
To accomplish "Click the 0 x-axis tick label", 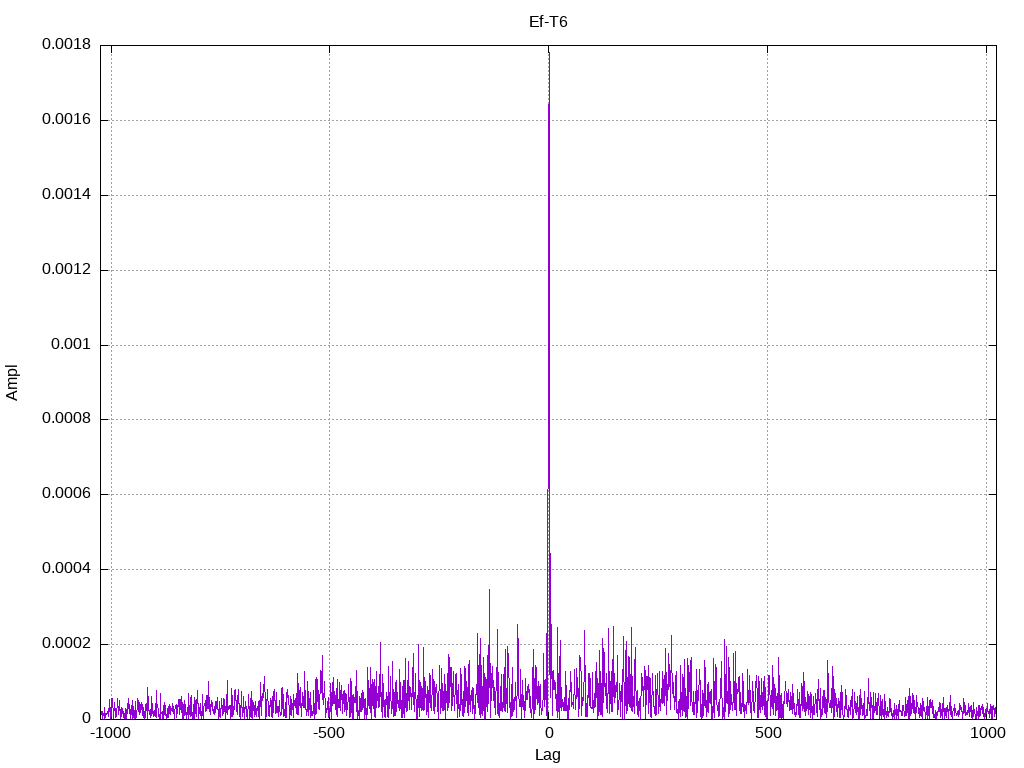I will tap(549, 733).
